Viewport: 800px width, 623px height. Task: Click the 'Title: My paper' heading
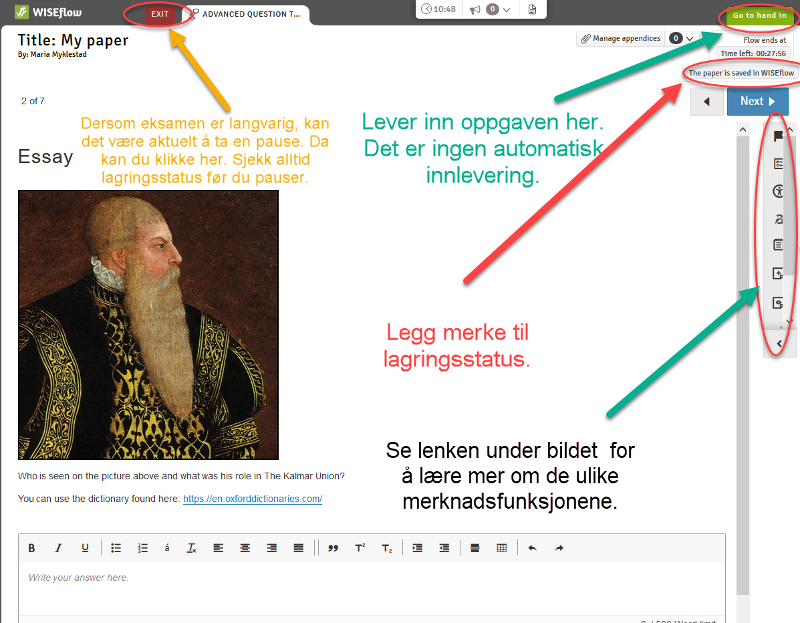click(73, 40)
